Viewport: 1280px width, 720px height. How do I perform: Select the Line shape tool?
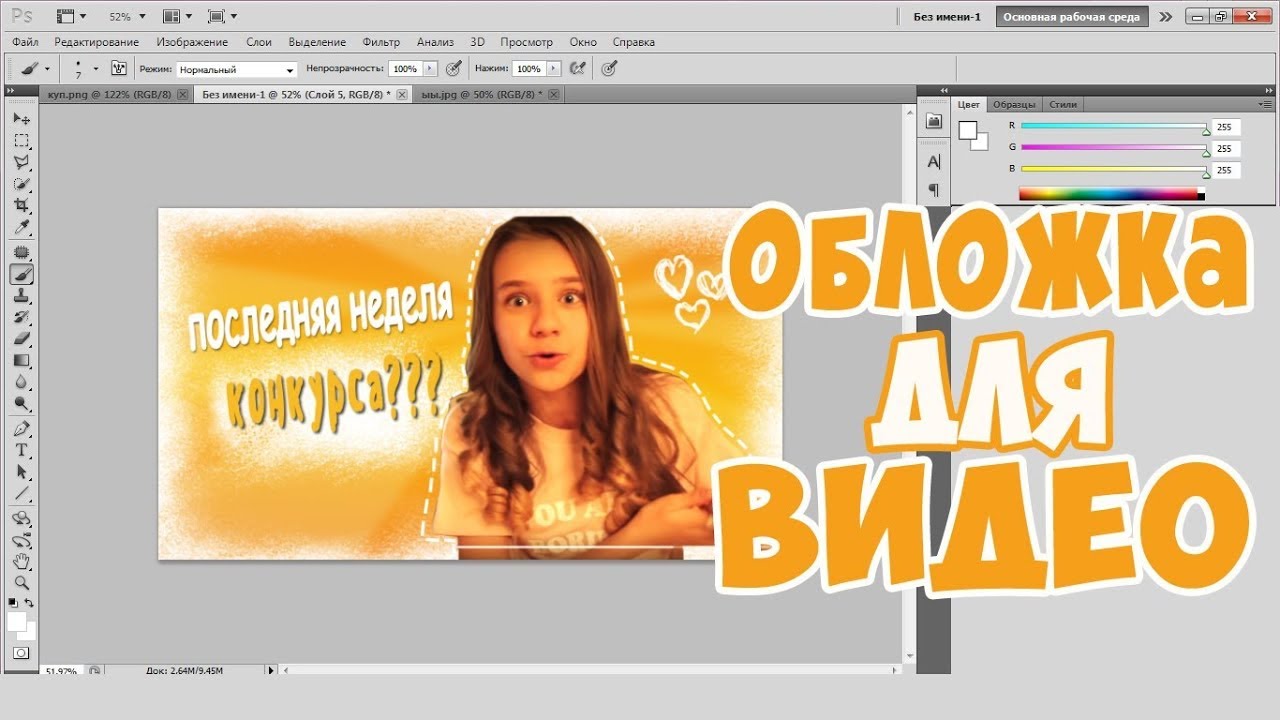point(21,494)
